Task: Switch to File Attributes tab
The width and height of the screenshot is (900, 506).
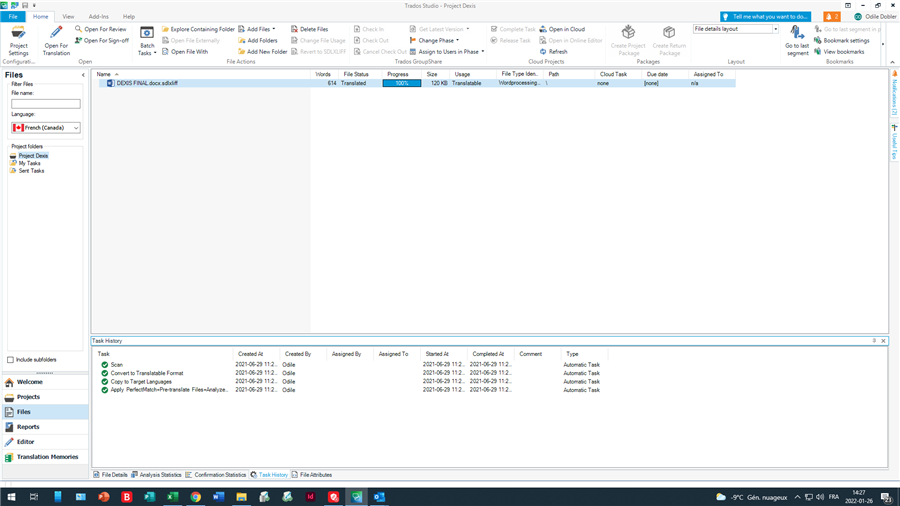Action: point(312,475)
